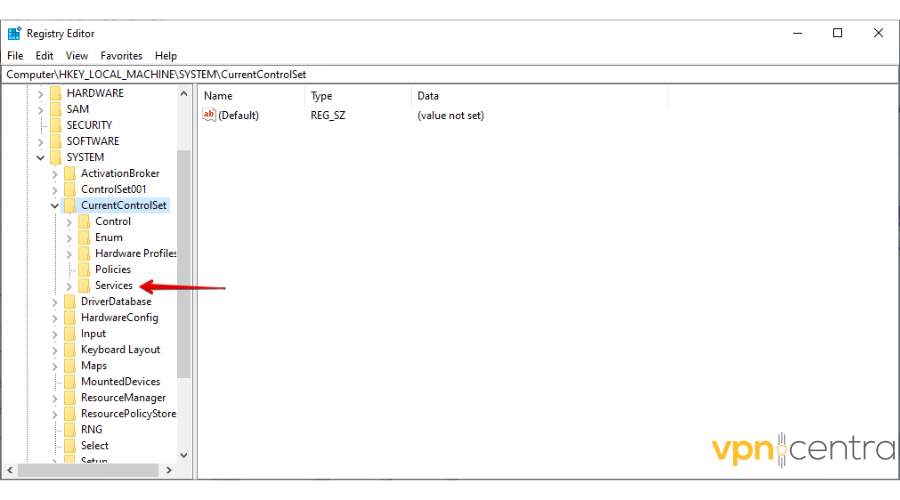Open the View menu
Viewport: 900px width, 500px height.
(x=76, y=56)
